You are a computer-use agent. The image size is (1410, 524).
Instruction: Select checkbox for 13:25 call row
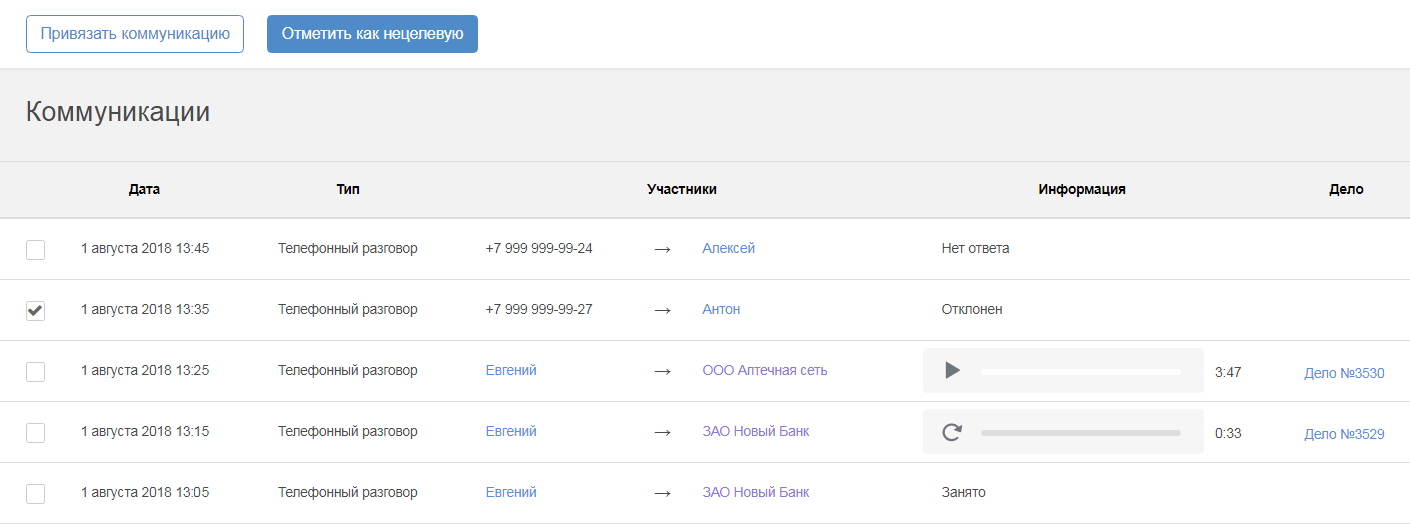[35, 371]
